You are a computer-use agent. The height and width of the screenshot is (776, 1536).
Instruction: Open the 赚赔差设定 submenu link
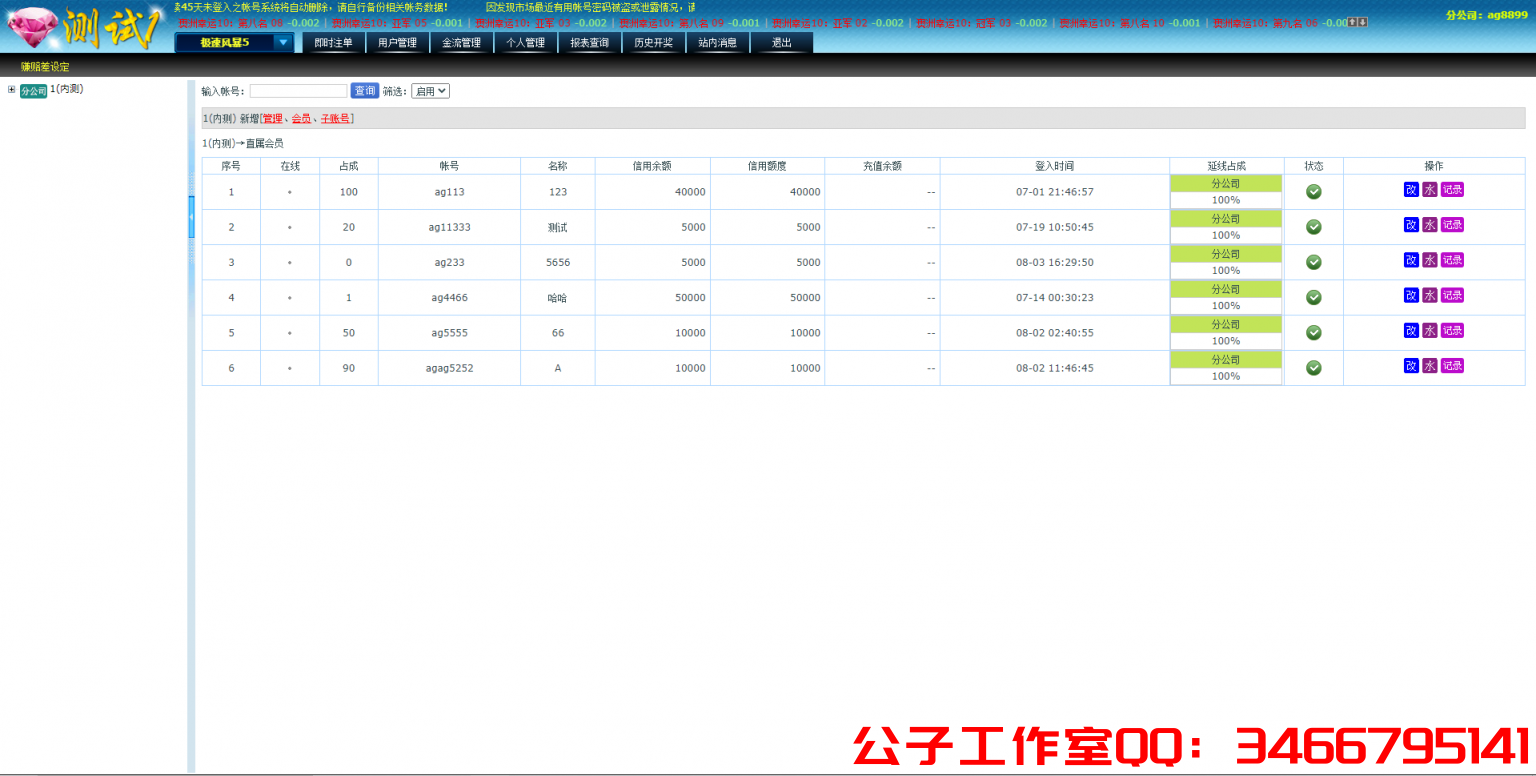coord(45,66)
